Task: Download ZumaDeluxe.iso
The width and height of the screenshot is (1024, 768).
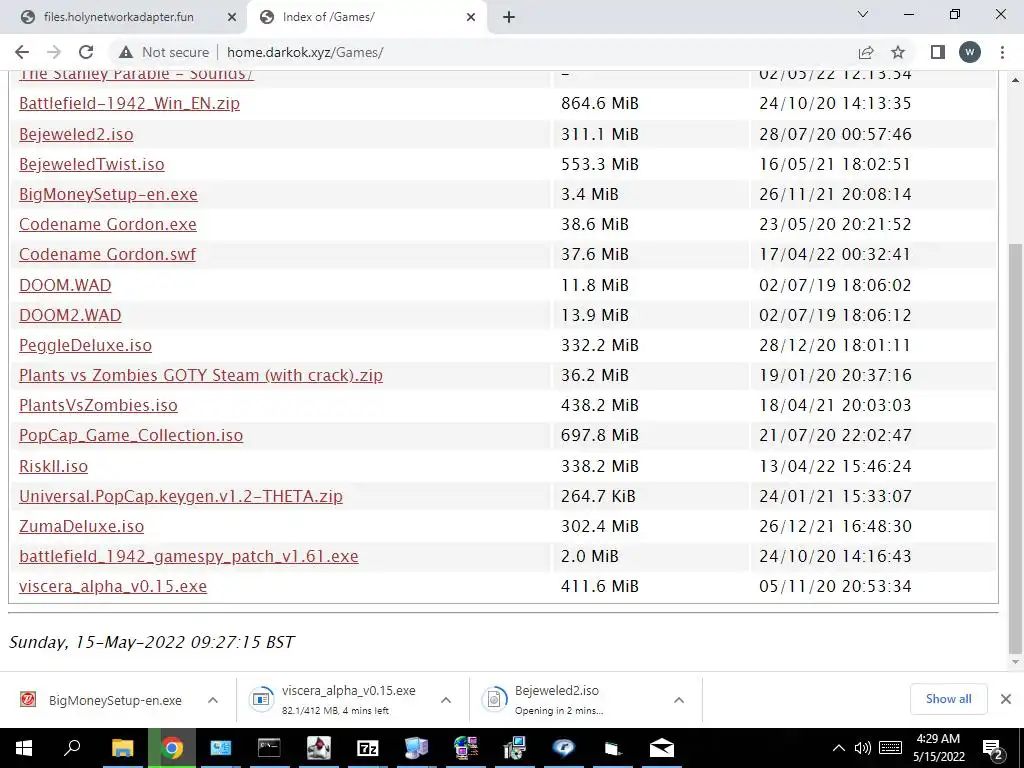Action: pyautogui.click(x=81, y=526)
